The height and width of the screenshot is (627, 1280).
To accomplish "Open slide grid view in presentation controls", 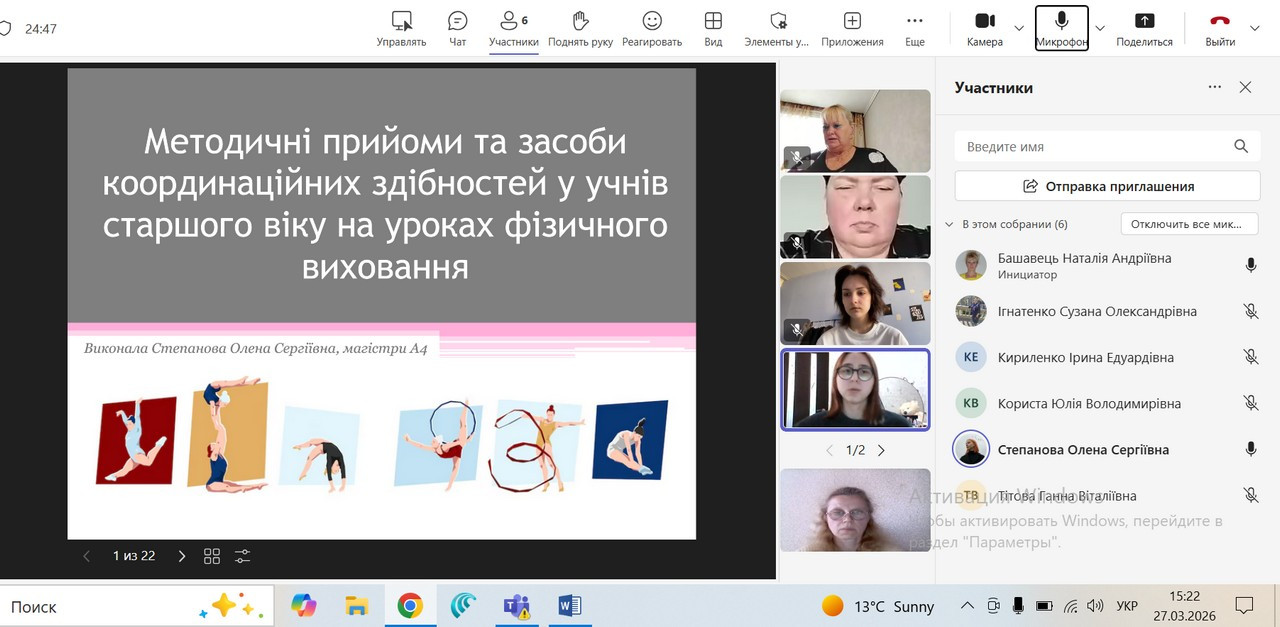I will 212,556.
